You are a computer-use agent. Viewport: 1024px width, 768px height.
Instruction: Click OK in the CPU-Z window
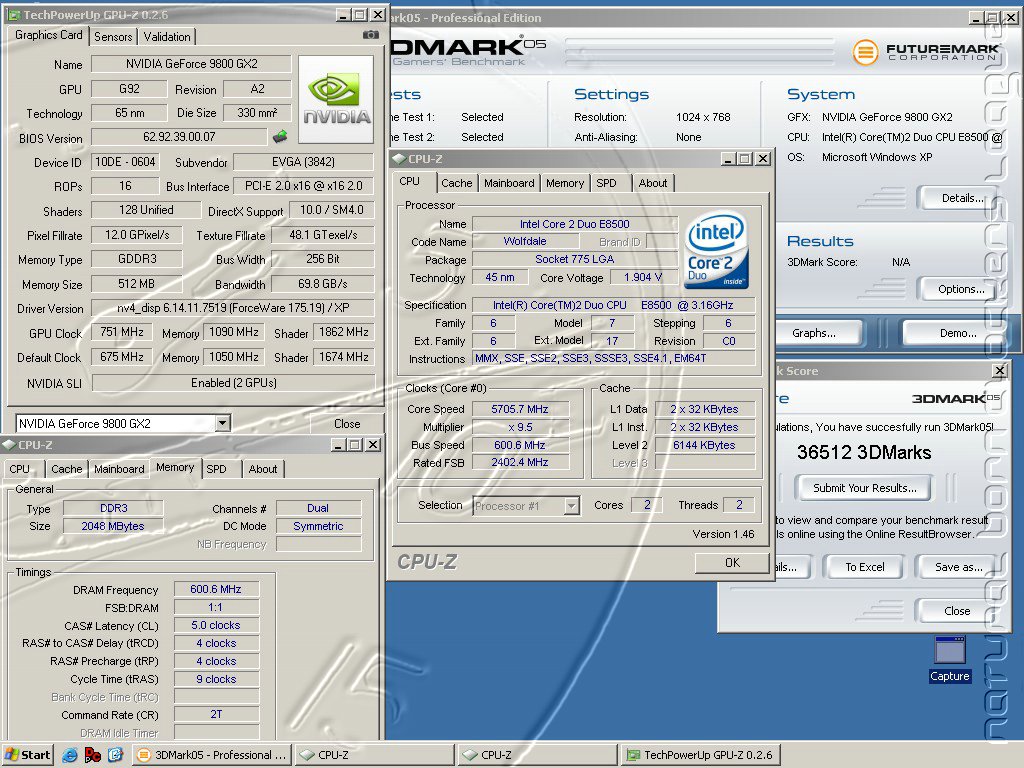(x=732, y=562)
